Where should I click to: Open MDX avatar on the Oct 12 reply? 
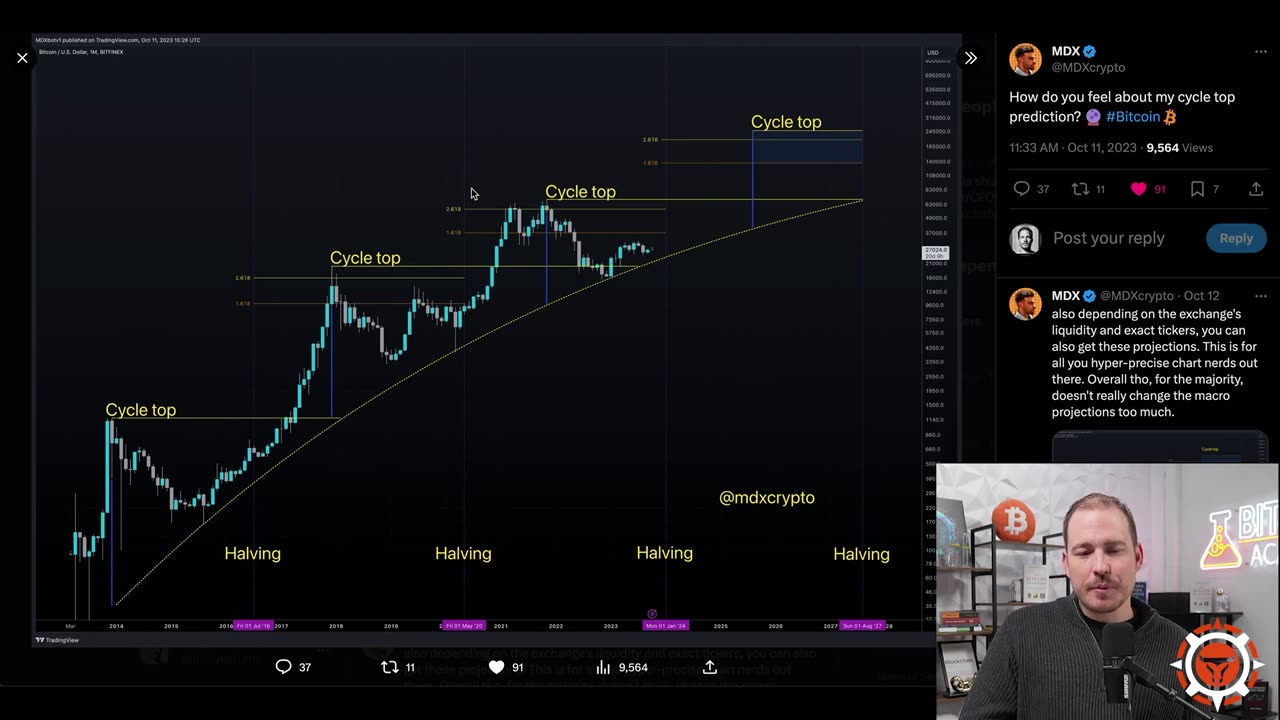click(x=1025, y=304)
